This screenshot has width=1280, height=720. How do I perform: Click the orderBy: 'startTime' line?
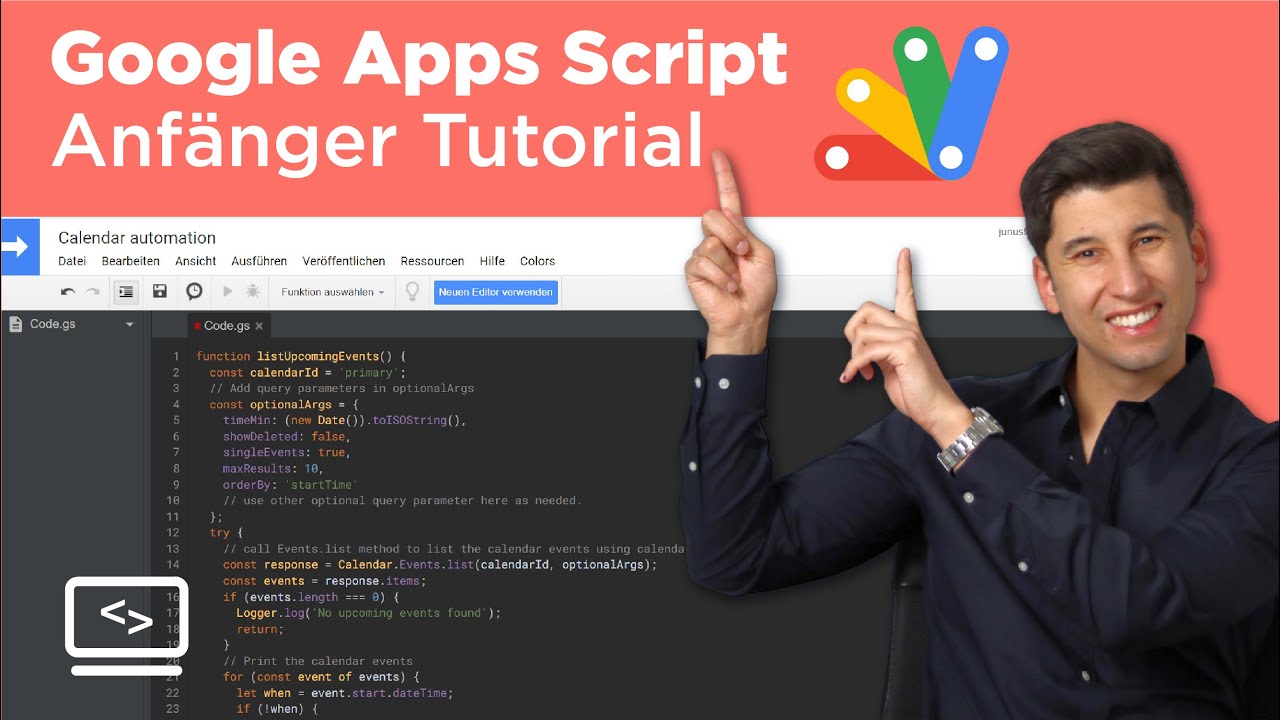click(290, 484)
